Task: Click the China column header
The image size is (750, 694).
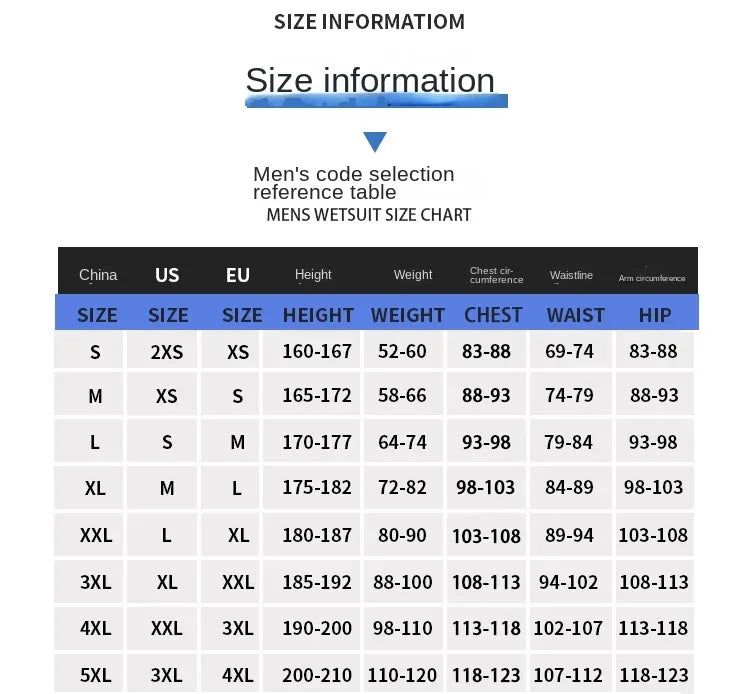Action: [x=98, y=275]
